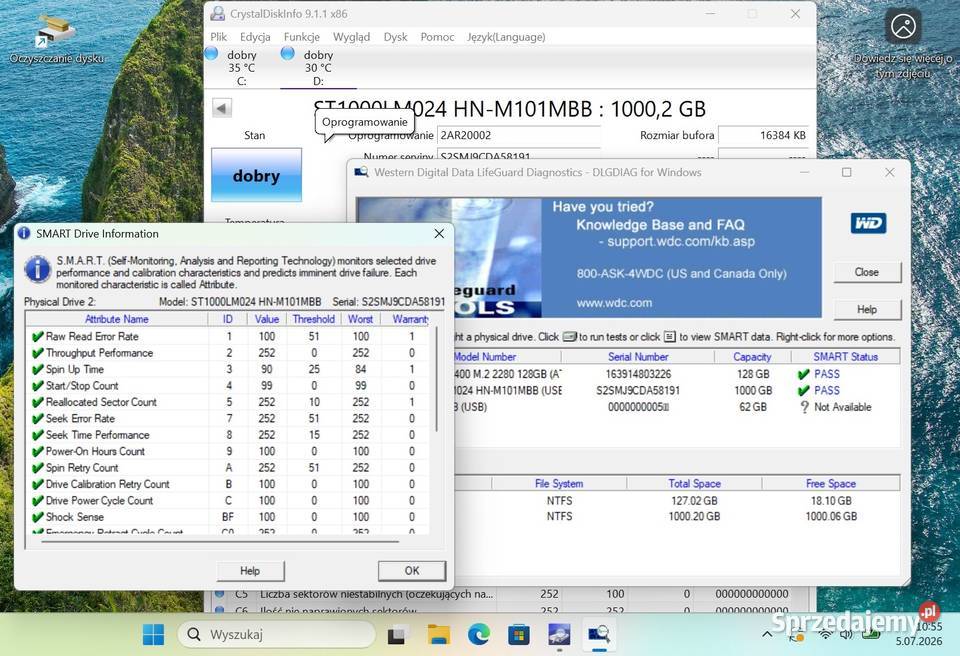The image size is (960, 656).
Task: Click Help in the SMART Drive Information dialog
Action: tap(250, 571)
